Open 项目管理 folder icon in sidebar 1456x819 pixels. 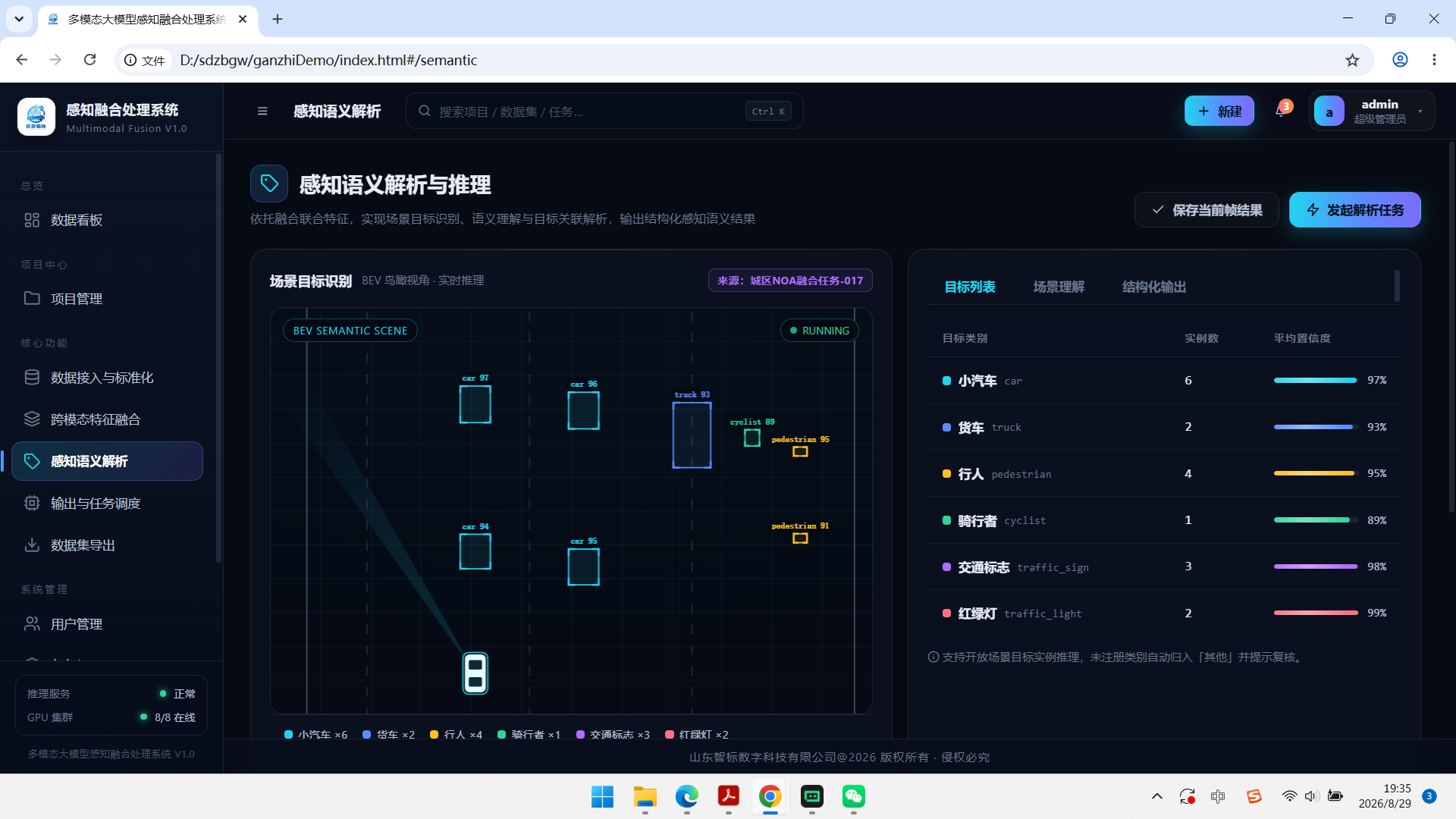pyautogui.click(x=32, y=299)
